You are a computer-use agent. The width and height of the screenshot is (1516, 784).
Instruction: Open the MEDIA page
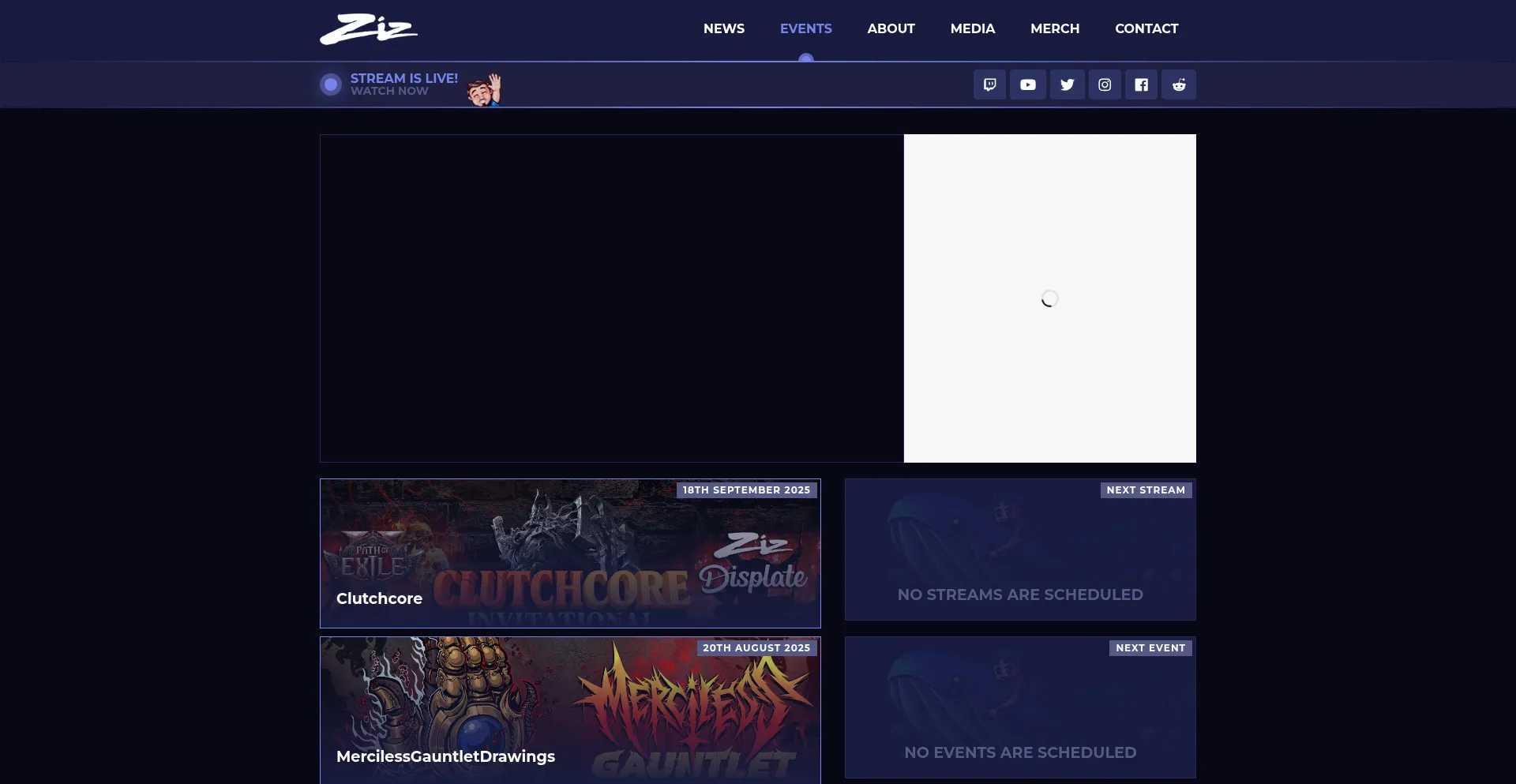coord(972,28)
